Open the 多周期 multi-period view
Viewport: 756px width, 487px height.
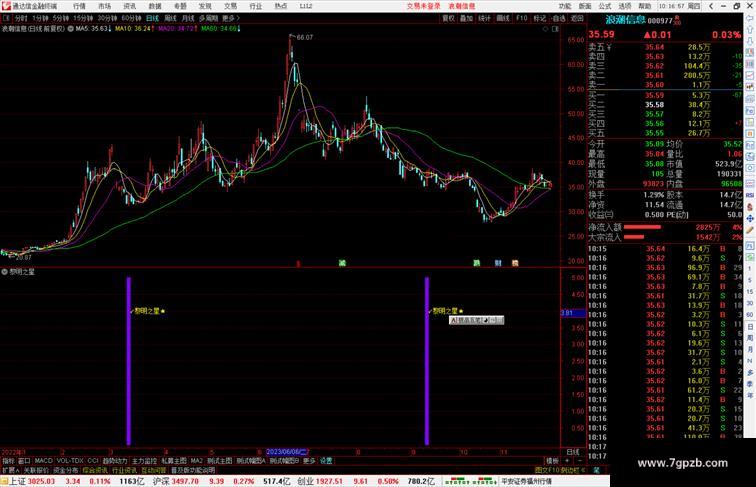pyautogui.click(x=208, y=18)
